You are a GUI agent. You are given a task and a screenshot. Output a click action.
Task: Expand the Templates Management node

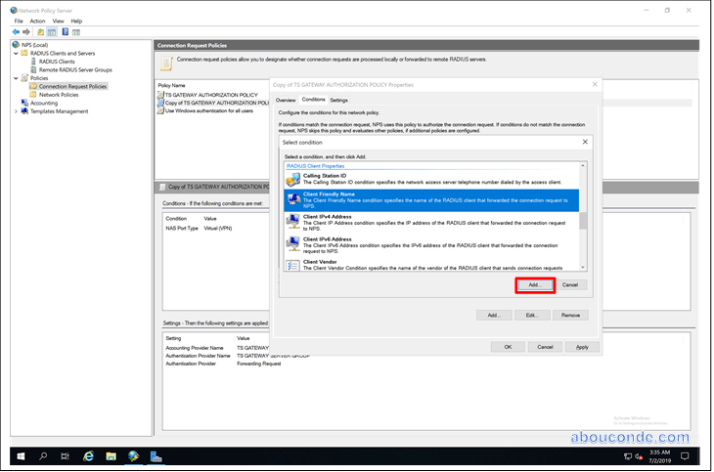point(15,111)
